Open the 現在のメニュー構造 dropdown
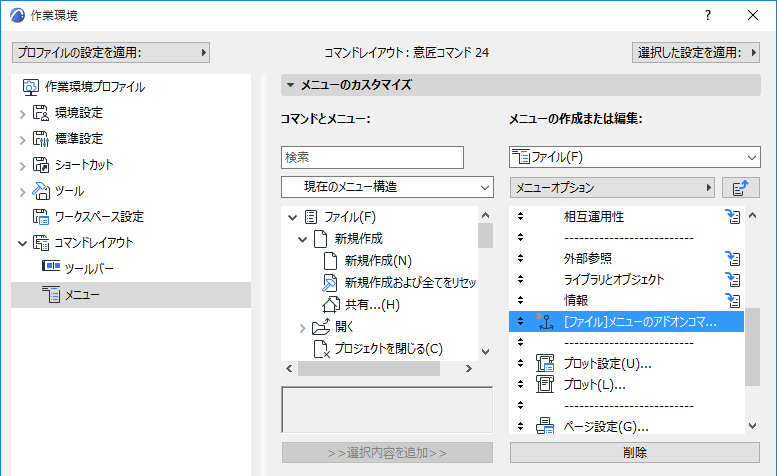The image size is (777, 476). pos(387,187)
